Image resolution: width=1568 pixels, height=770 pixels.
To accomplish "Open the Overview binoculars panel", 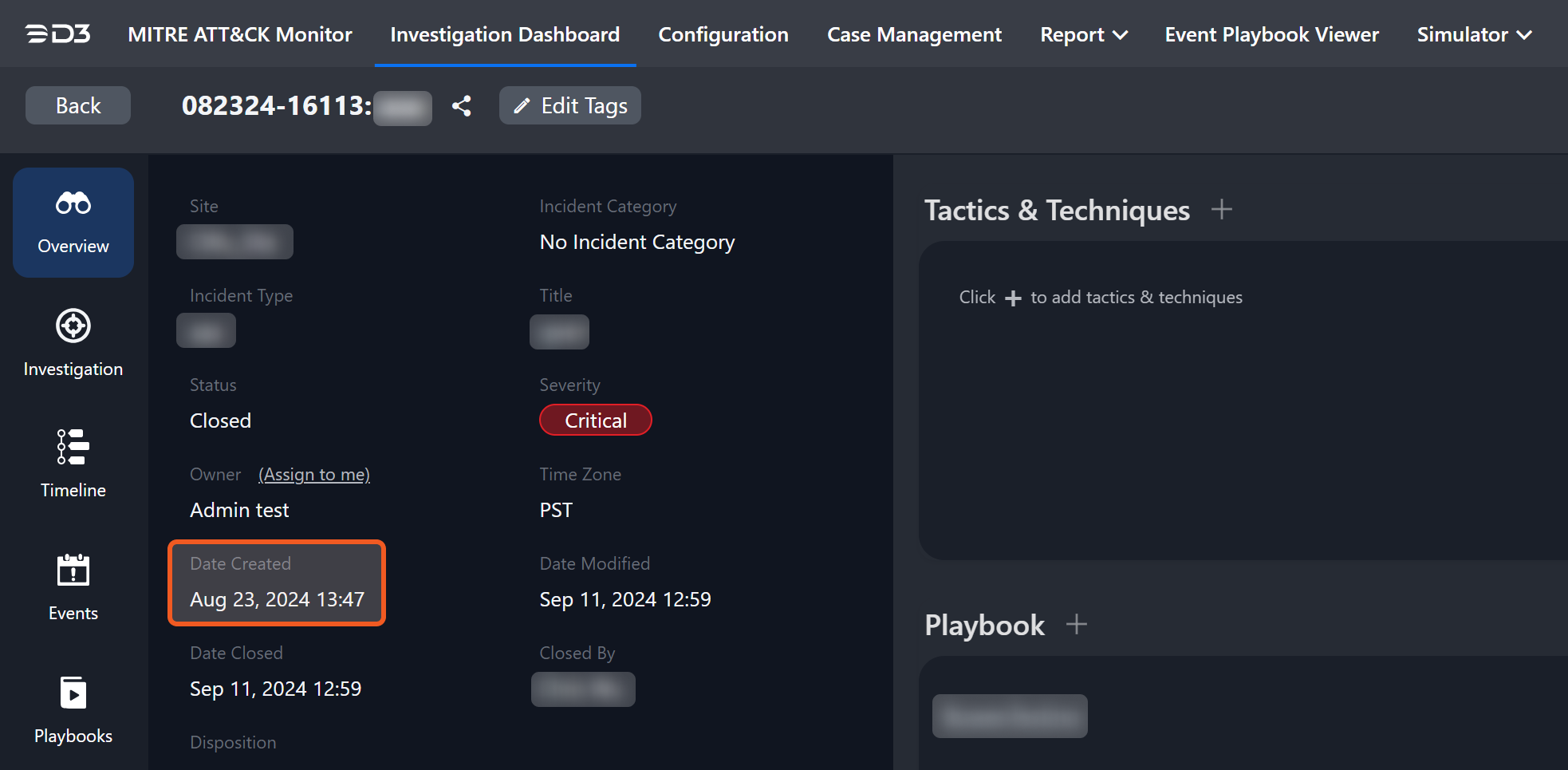I will click(x=73, y=223).
